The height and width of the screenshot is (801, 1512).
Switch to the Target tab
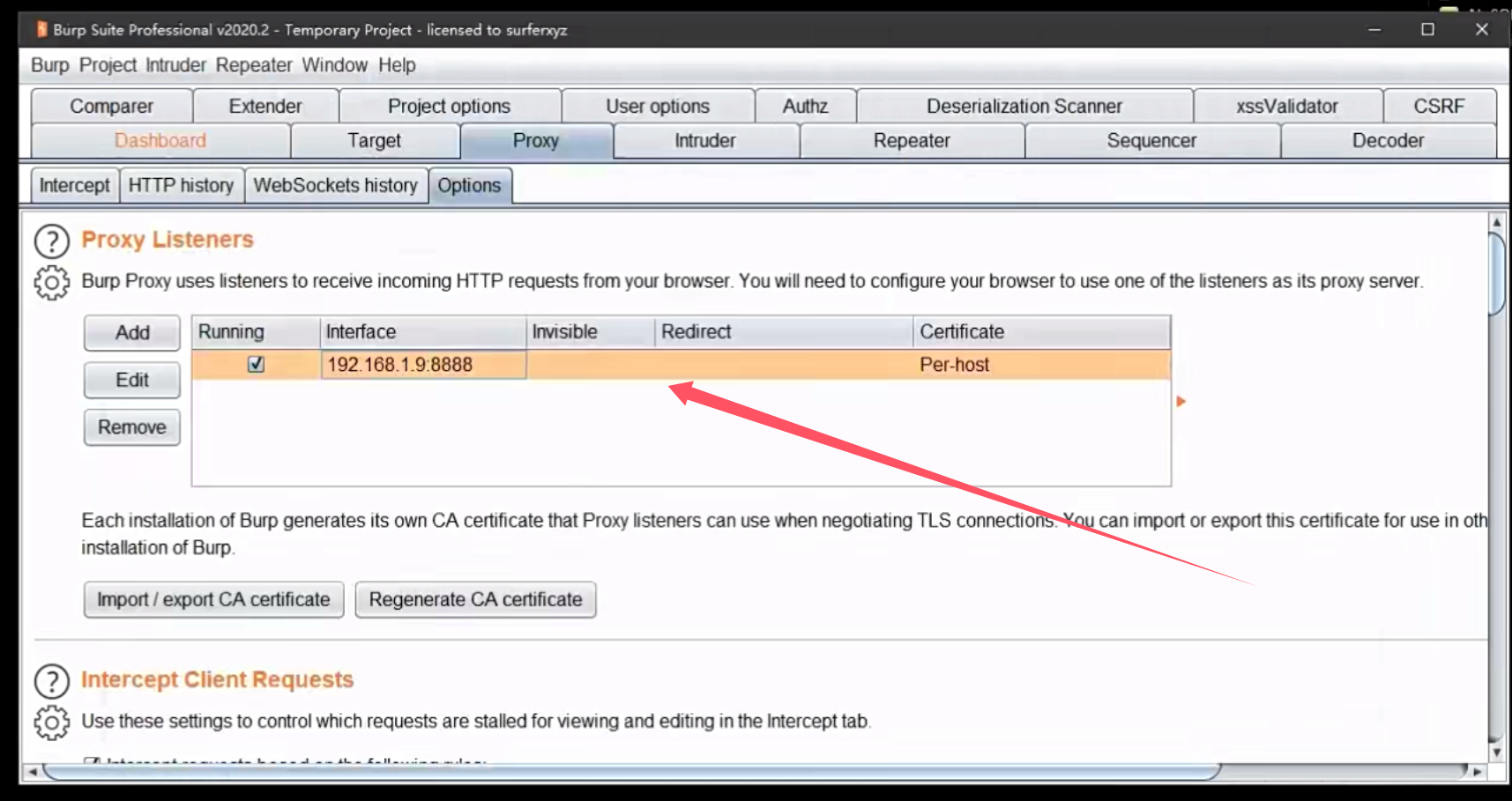375,141
